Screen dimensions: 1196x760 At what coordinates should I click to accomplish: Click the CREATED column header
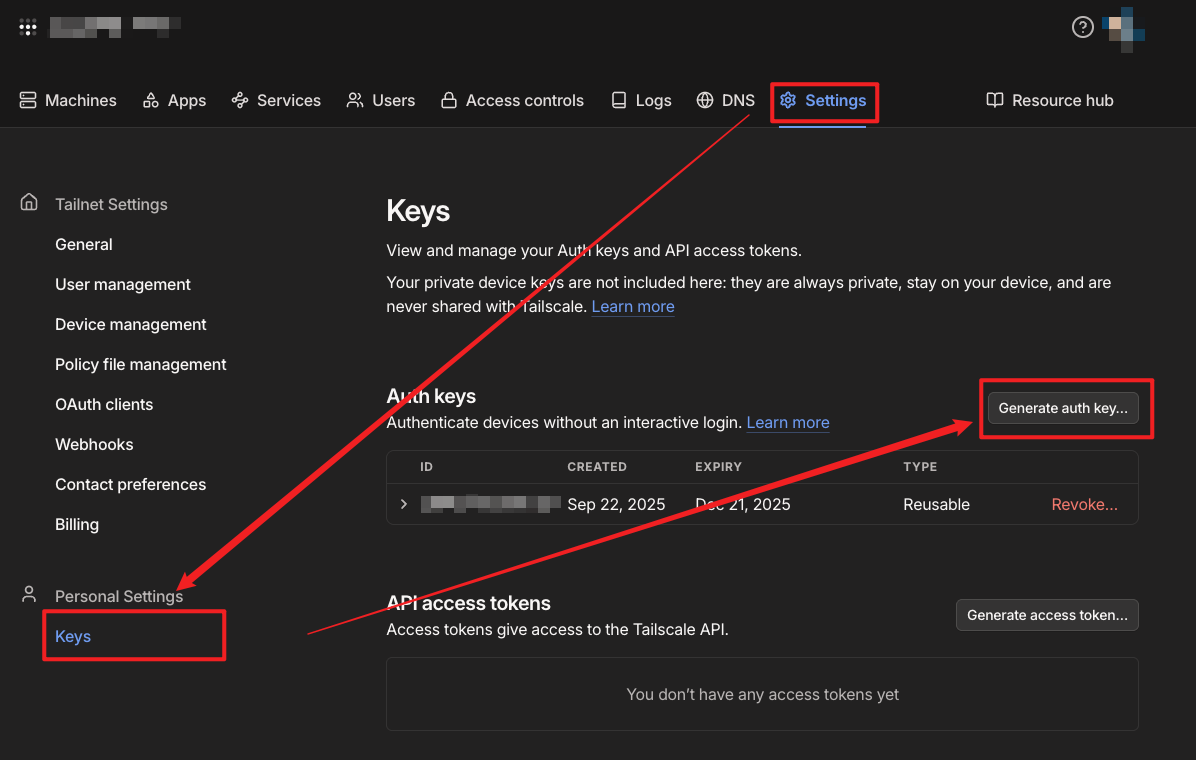pos(597,467)
